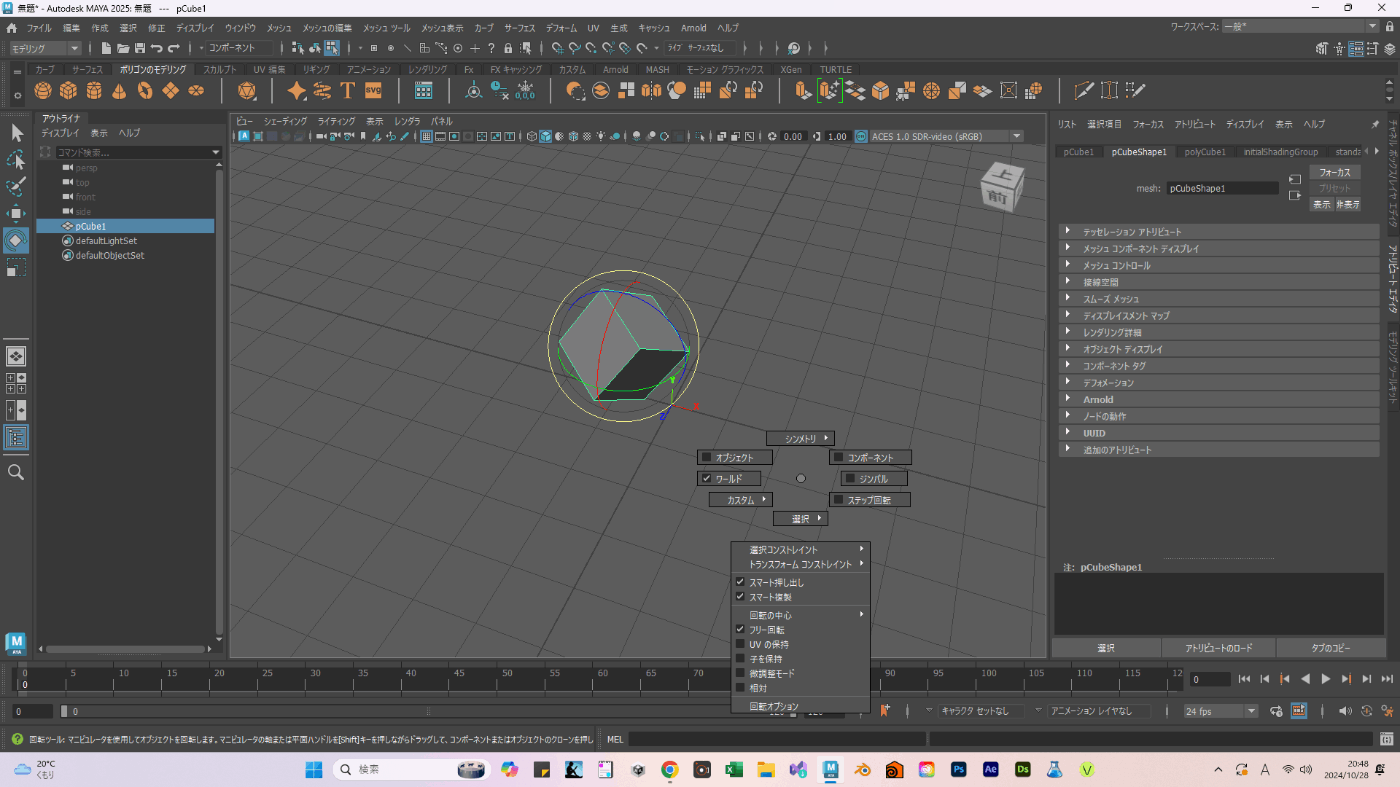This screenshot has width=1400, height=787.
Task: Expand the テッセレーション アトリビュート section
Action: 1219,232
